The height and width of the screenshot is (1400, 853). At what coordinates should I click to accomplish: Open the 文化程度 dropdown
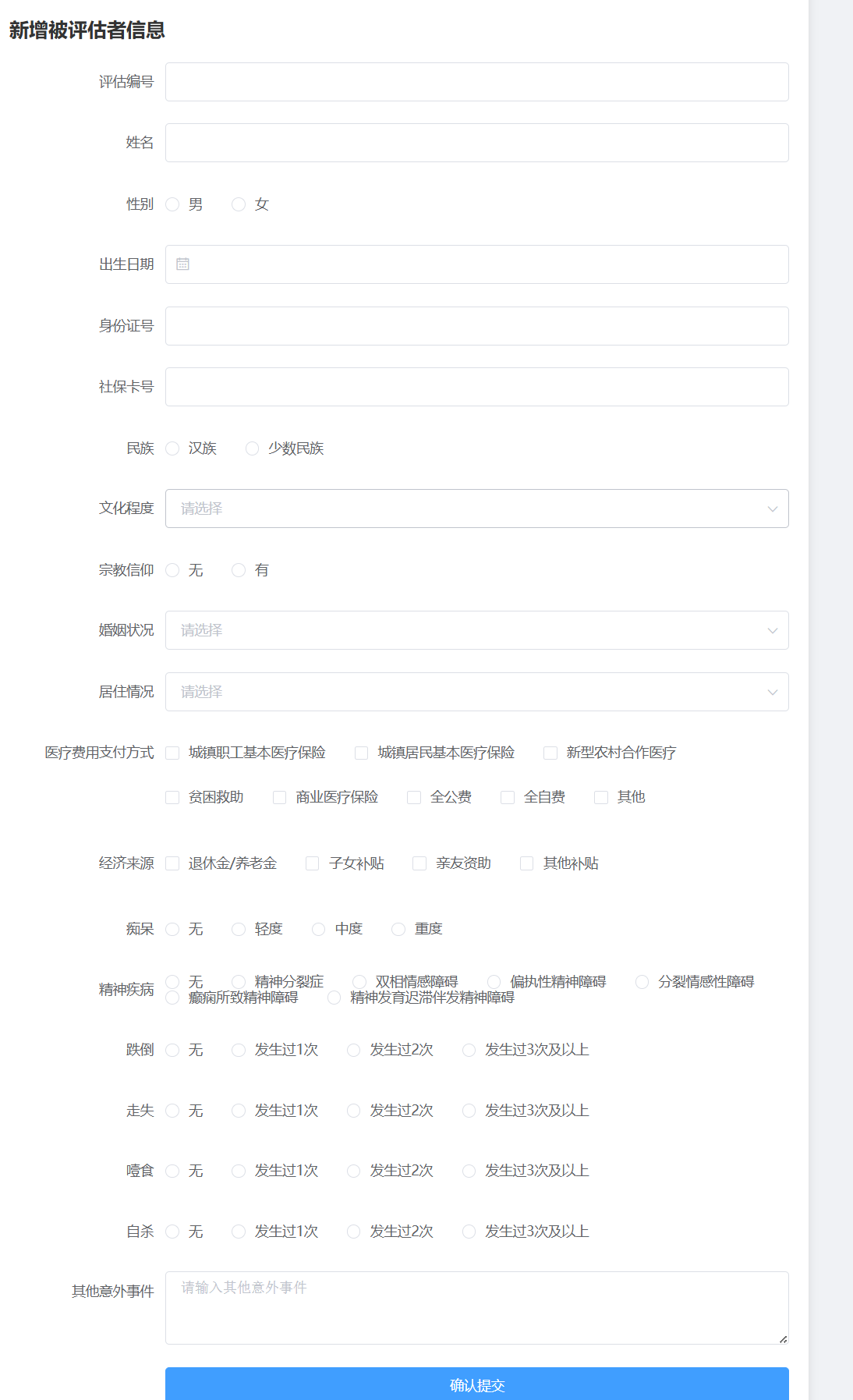(x=477, y=509)
